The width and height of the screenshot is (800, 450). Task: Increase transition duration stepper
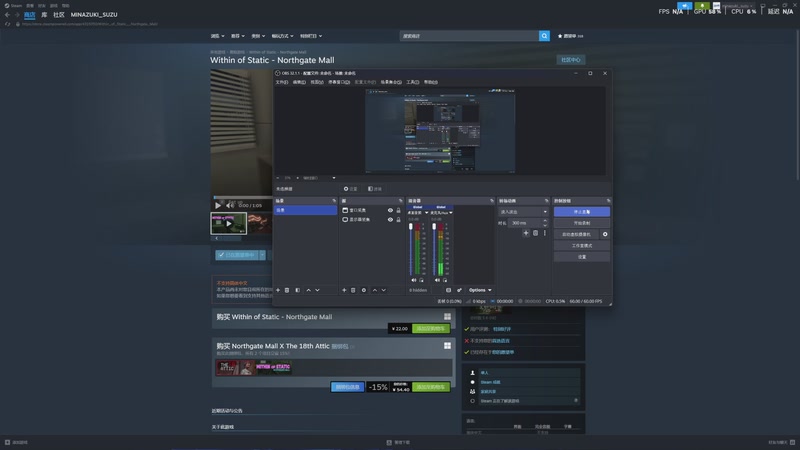click(545, 221)
